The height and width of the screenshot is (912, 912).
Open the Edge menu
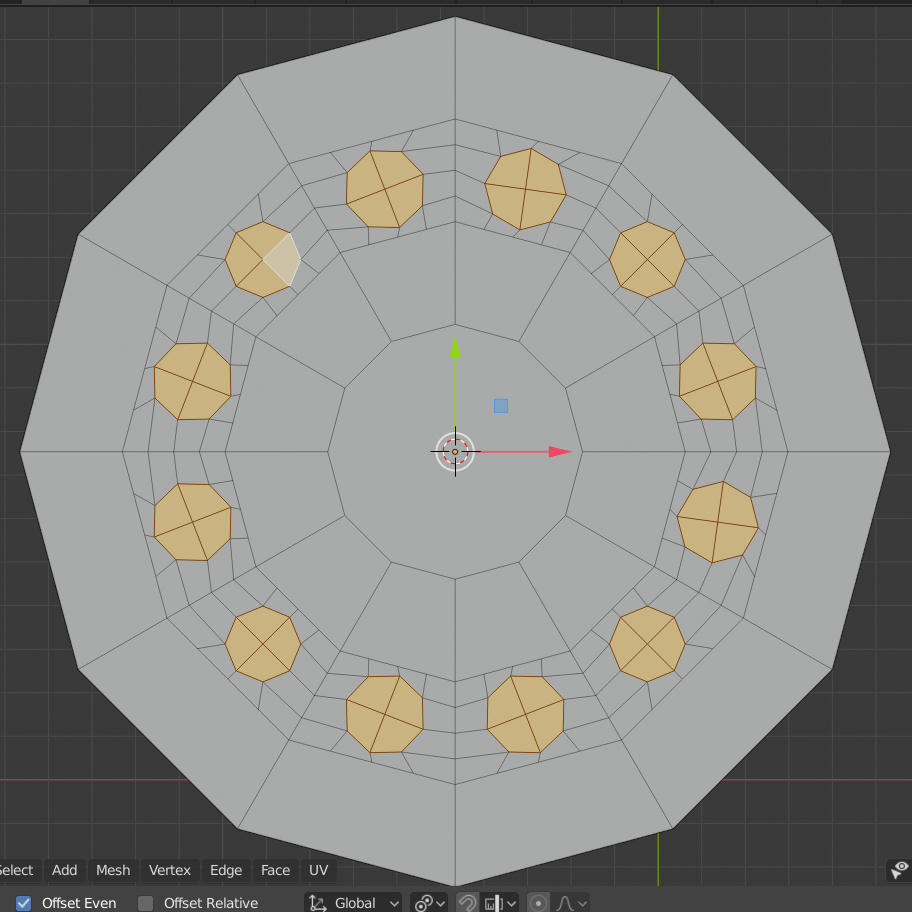pyautogui.click(x=226, y=870)
